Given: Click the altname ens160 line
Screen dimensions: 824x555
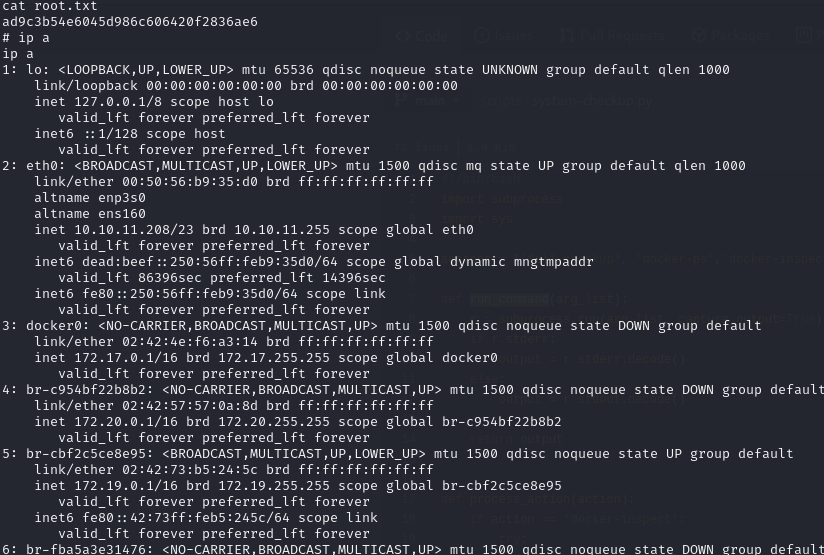Looking at the screenshot, I should coord(90,214).
